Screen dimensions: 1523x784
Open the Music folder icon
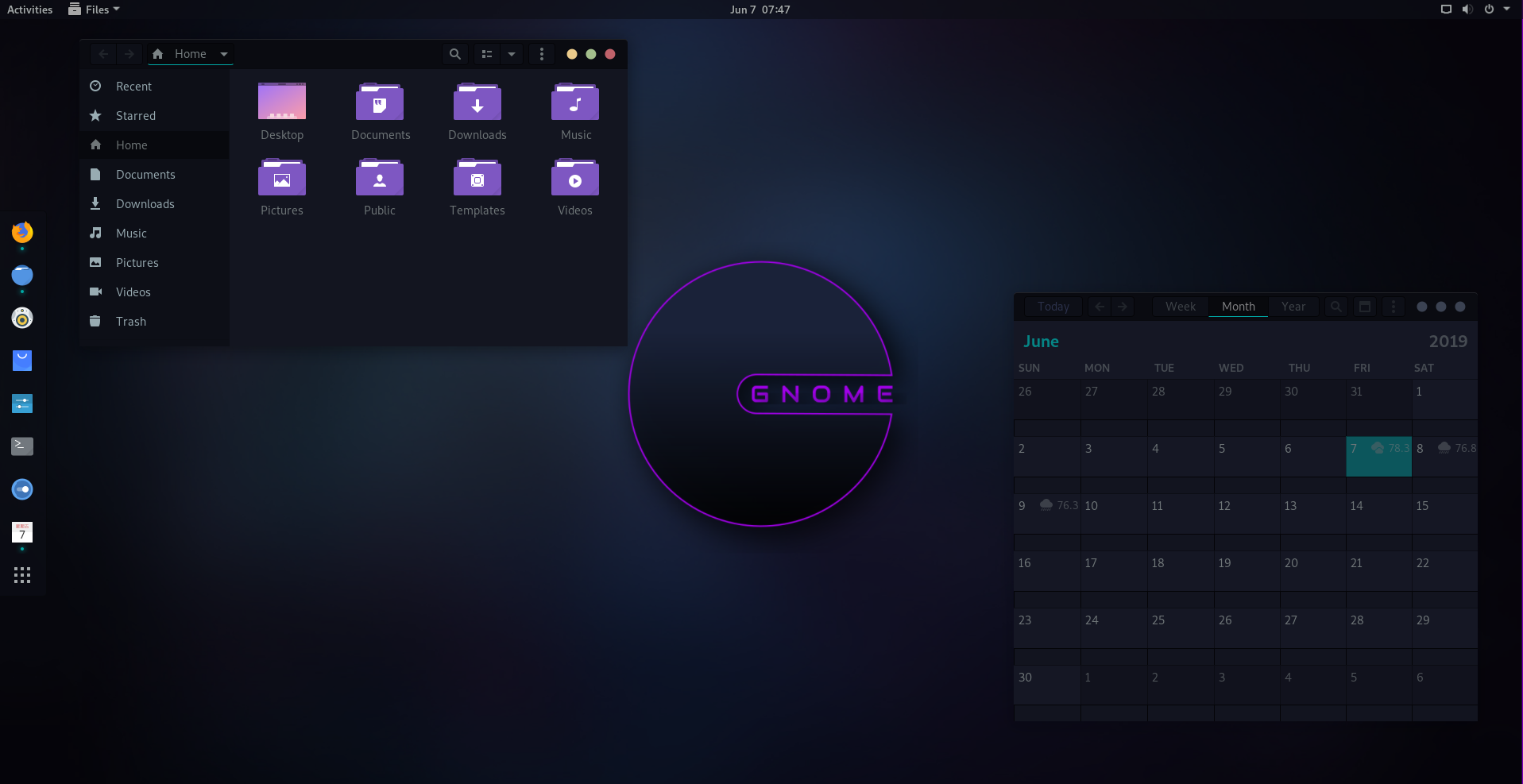coord(575,102)
